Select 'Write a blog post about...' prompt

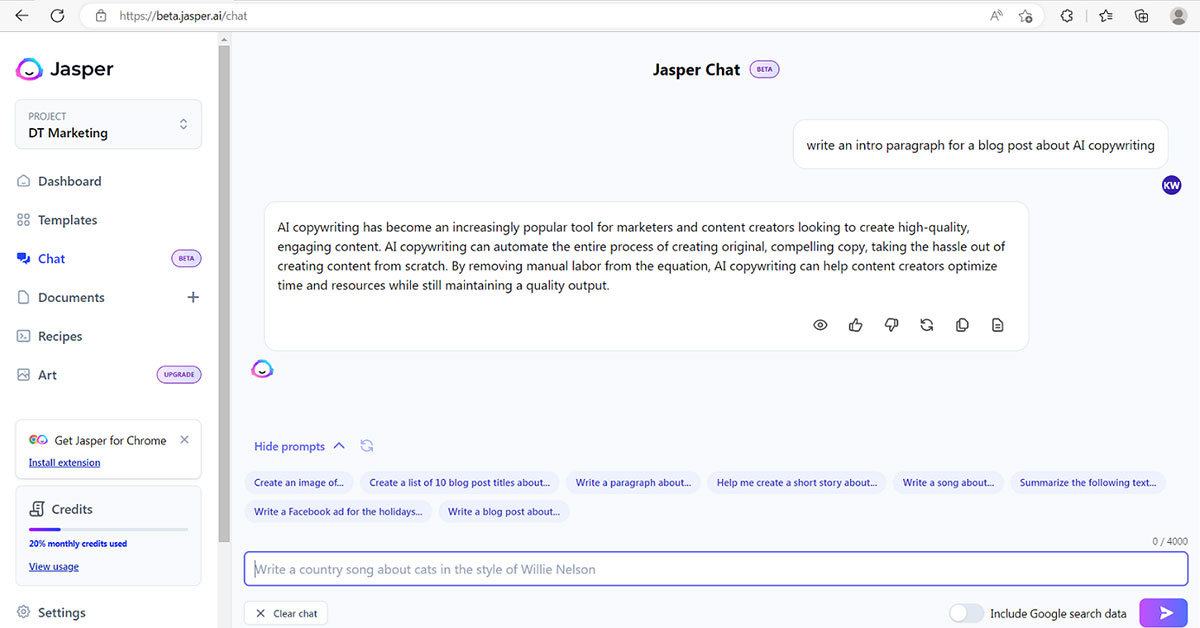504,511
